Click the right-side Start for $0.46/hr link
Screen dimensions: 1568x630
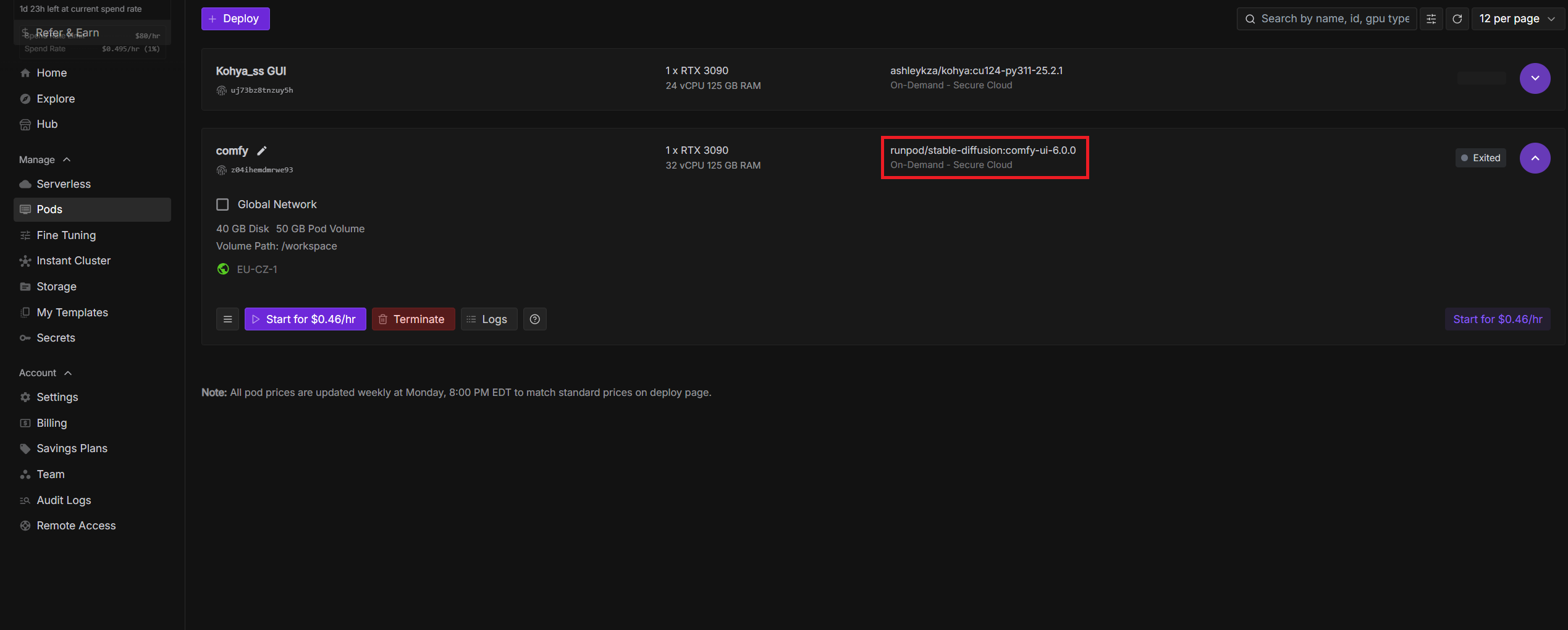tap(1498, 319)
